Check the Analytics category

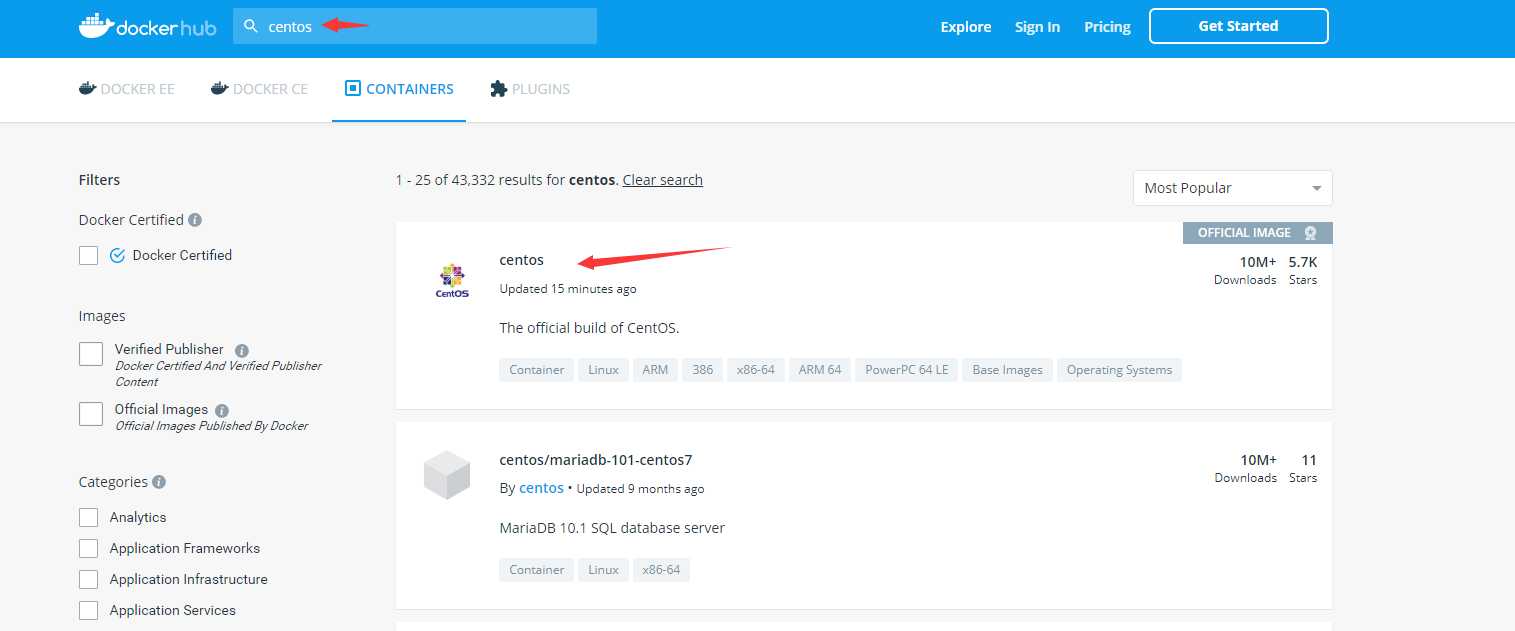coord(89,517)
